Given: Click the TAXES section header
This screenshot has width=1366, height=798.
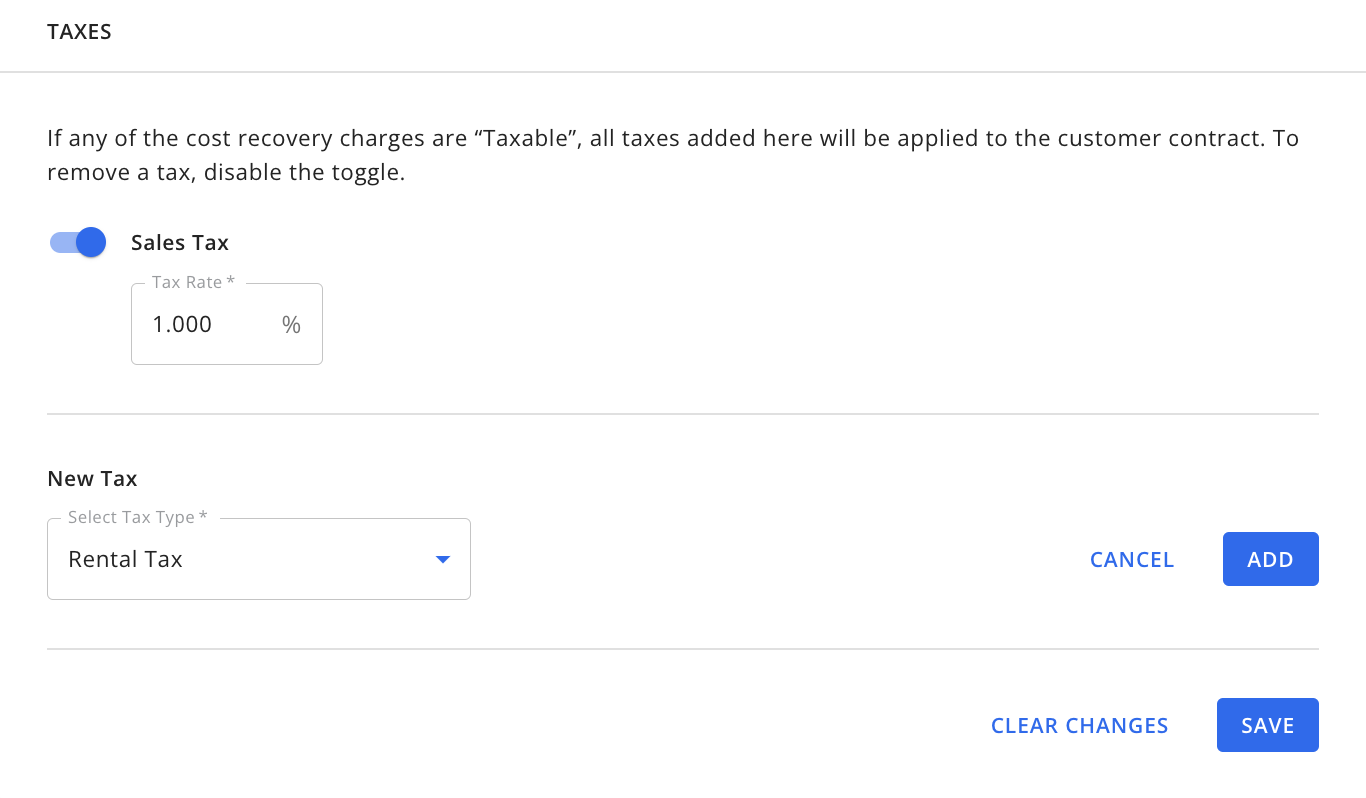Looking at the screenshot, I should pos(79,32).
